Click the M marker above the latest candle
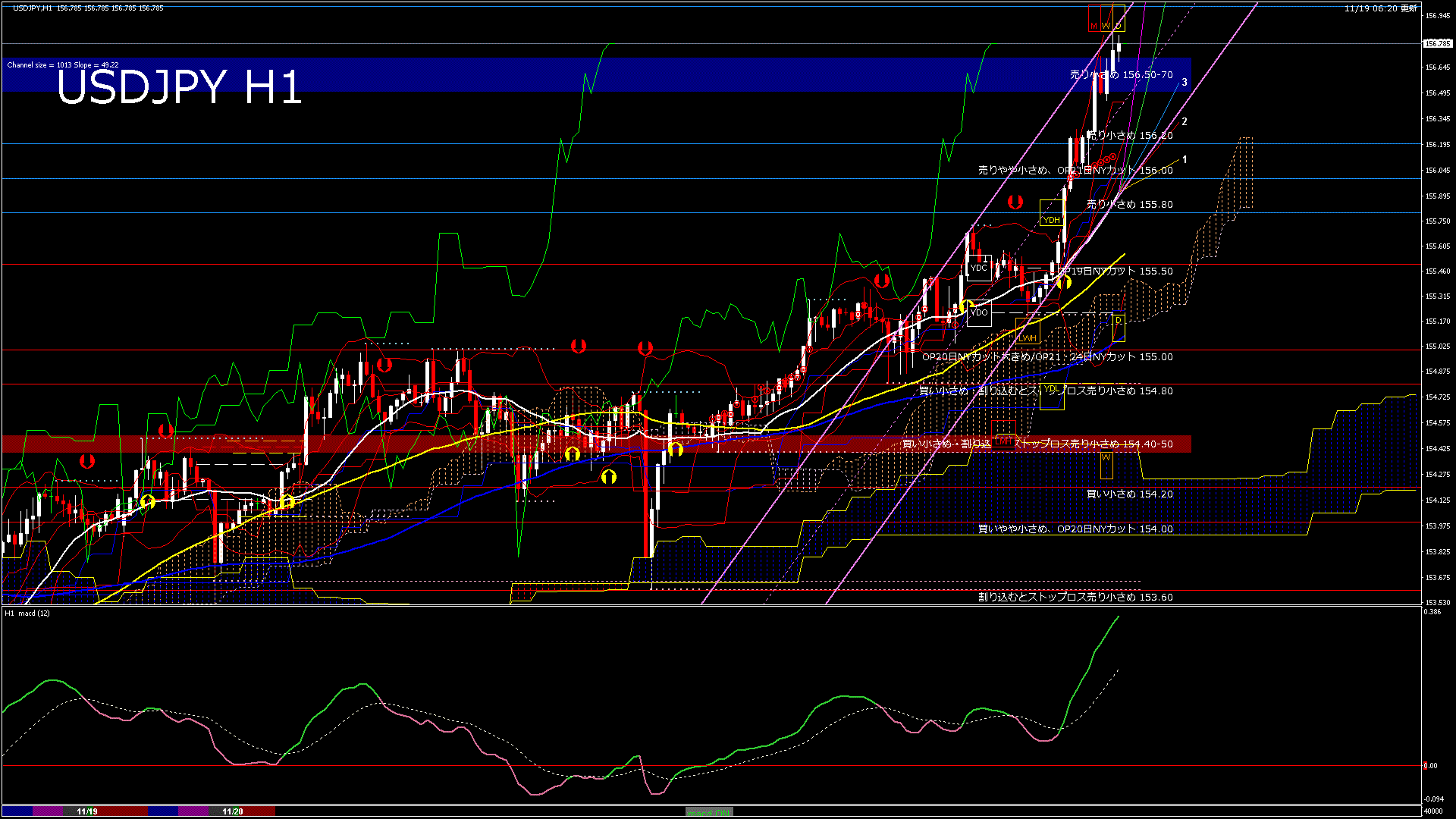This screenshot has width=1456, height=819. 1094,25
